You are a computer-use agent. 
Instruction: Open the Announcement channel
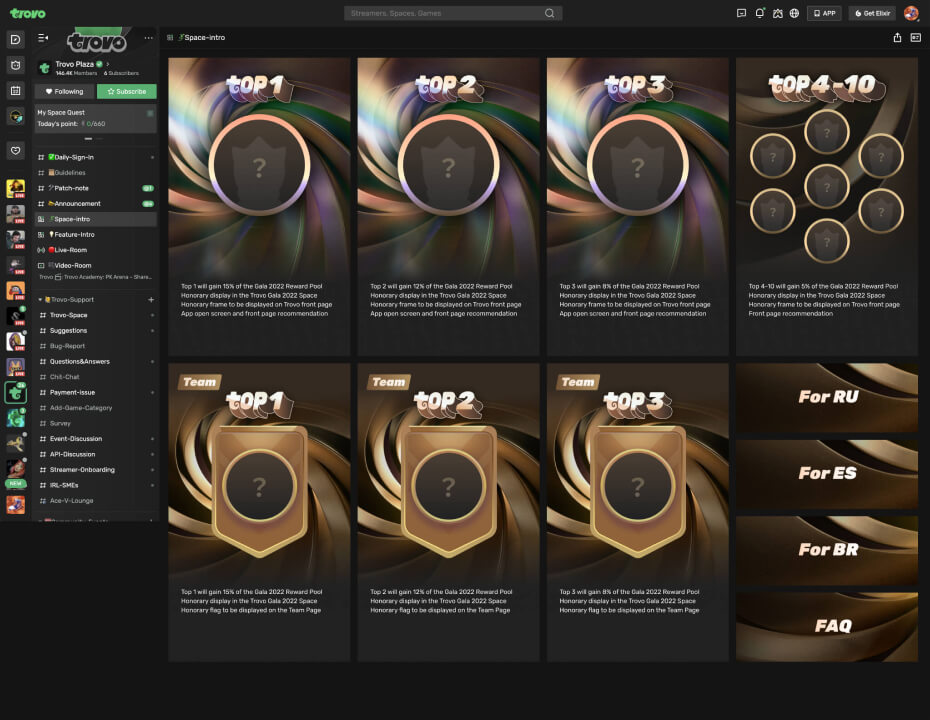(77, 203)
